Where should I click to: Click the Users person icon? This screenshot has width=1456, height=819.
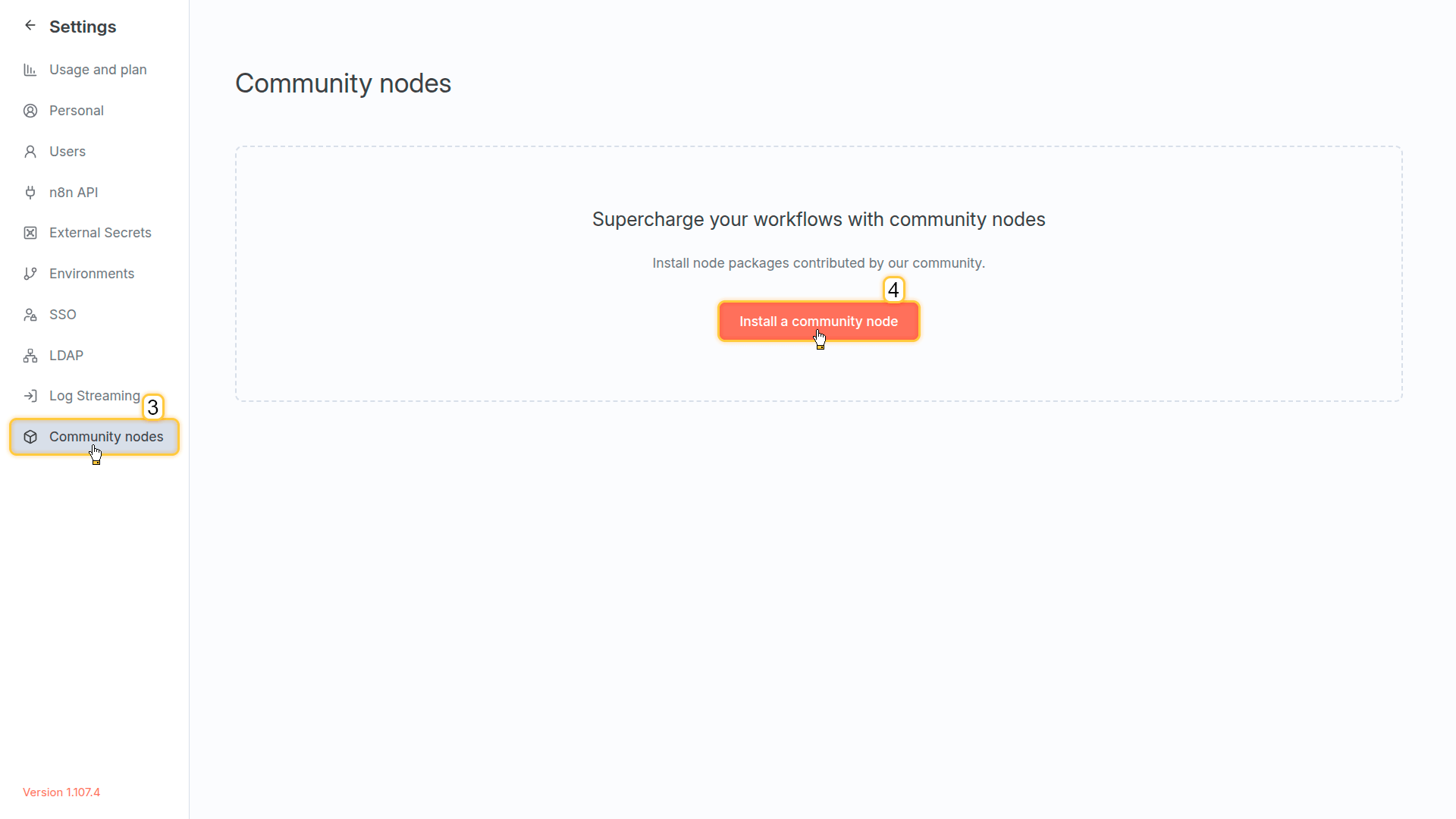30,152
